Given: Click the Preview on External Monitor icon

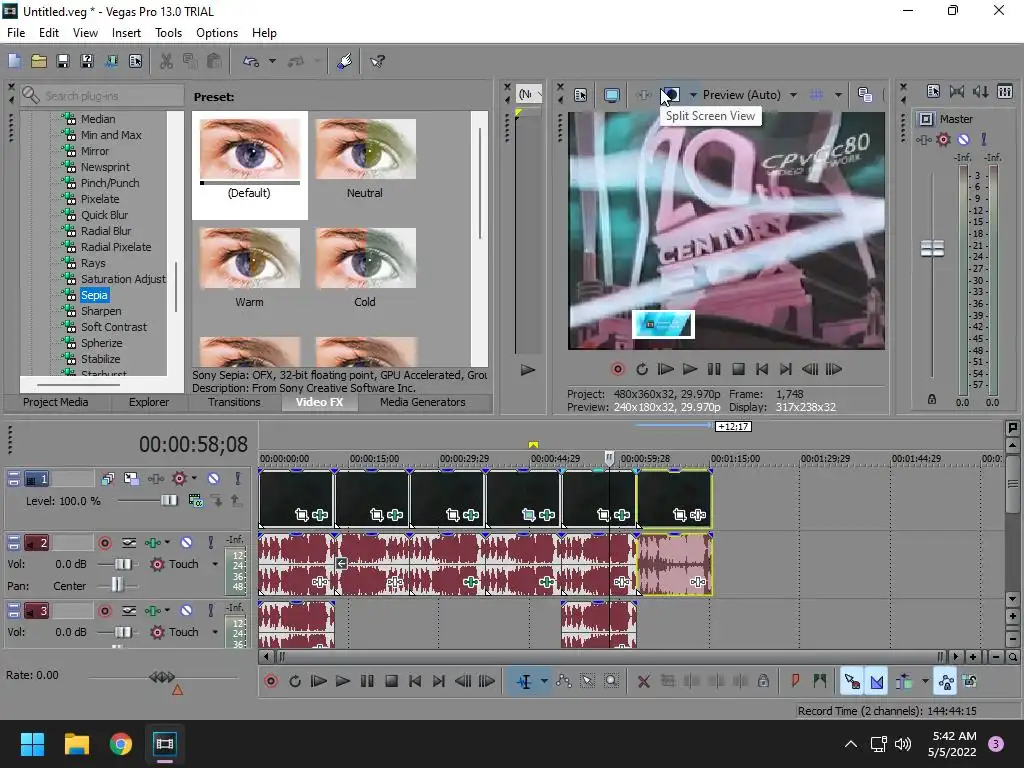Looking at the screenshot, I should pos(612,95).
